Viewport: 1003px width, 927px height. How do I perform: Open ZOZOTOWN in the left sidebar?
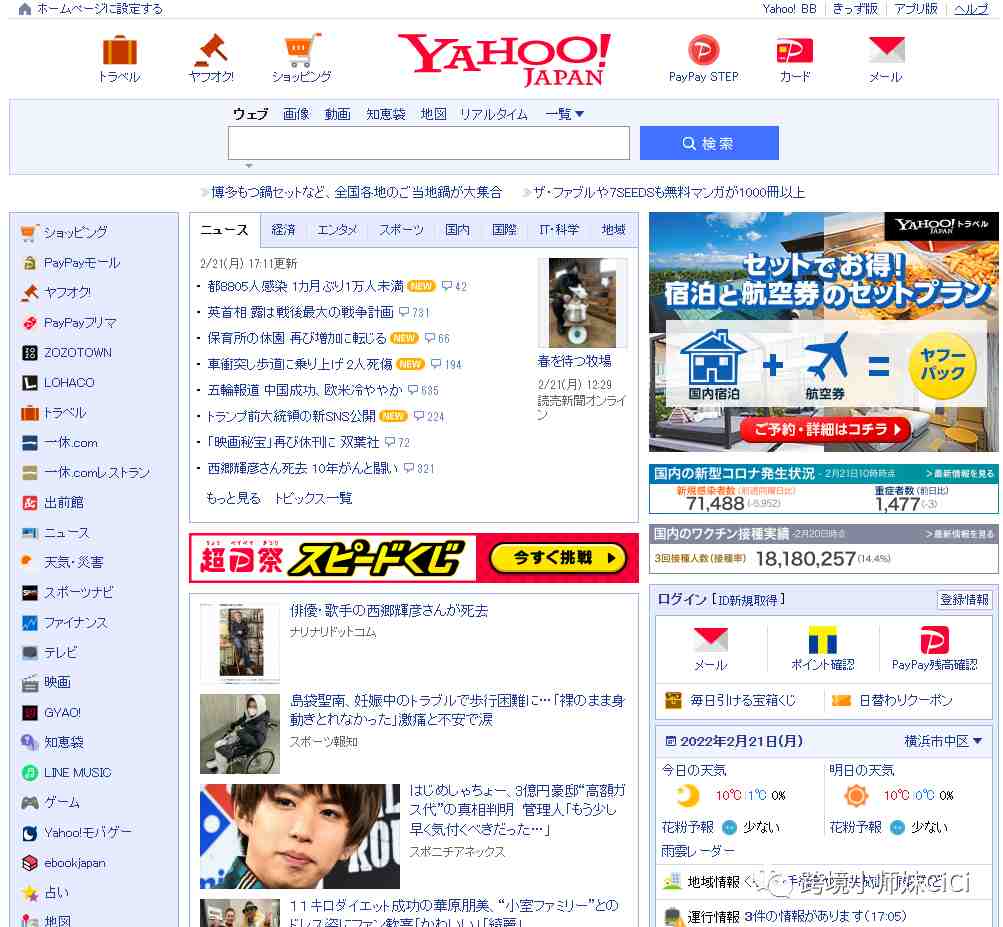click(x=77, y=353)
